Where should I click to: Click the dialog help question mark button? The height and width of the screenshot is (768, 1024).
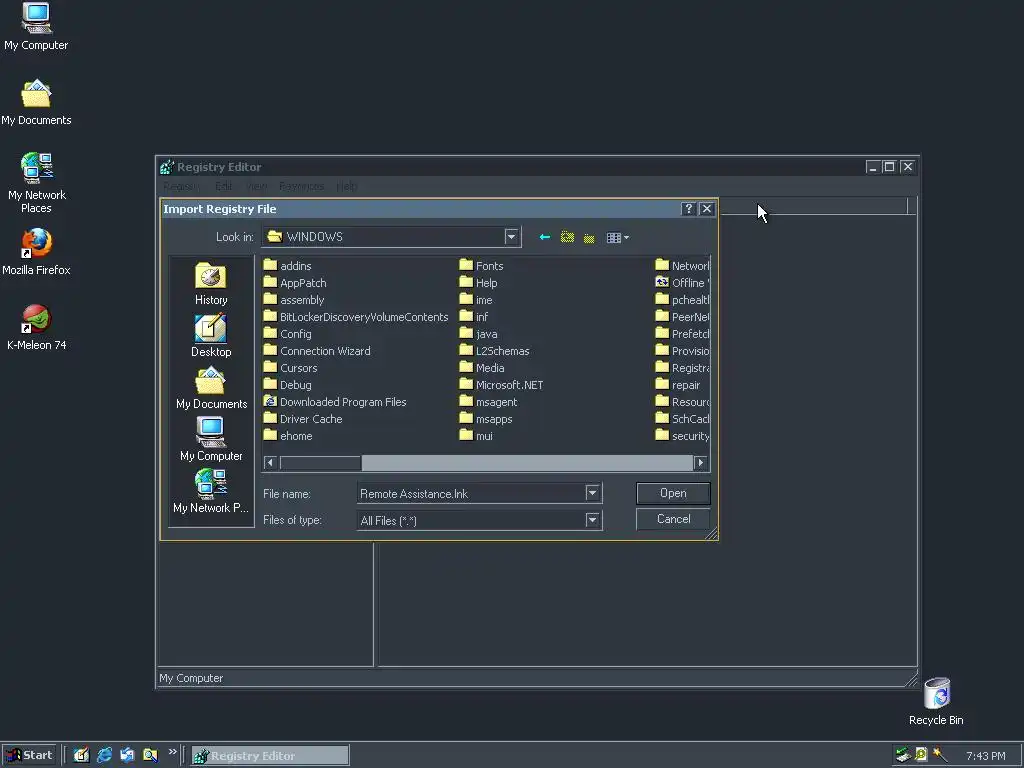click(x=688, y=209)
